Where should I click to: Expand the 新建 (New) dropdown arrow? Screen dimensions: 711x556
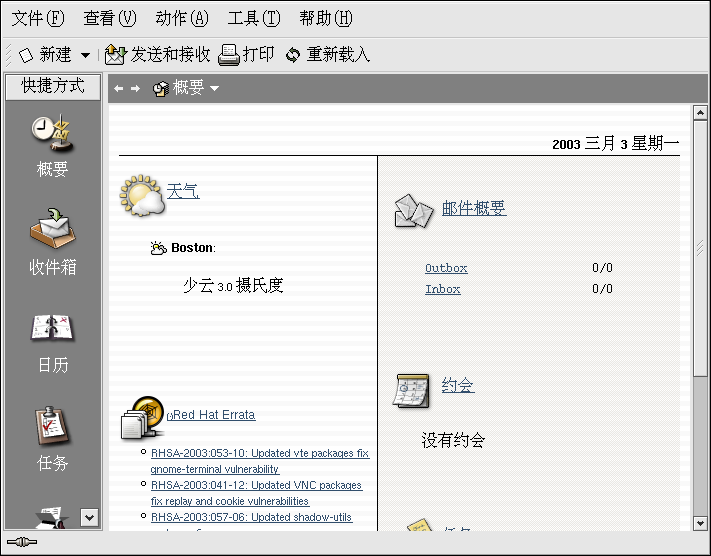(85, 55)
